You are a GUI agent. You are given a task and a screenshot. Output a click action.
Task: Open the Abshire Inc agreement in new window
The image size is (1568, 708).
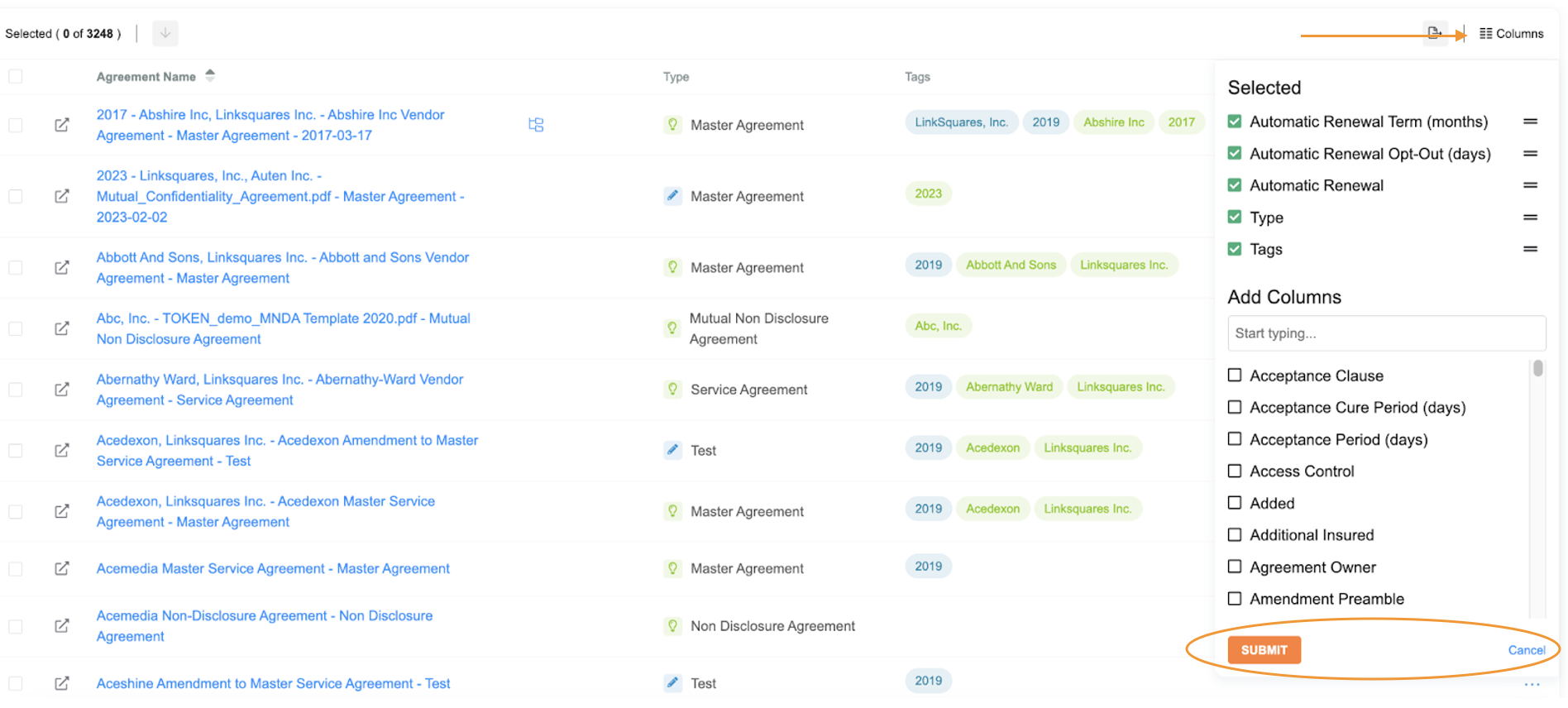point(62,125)
